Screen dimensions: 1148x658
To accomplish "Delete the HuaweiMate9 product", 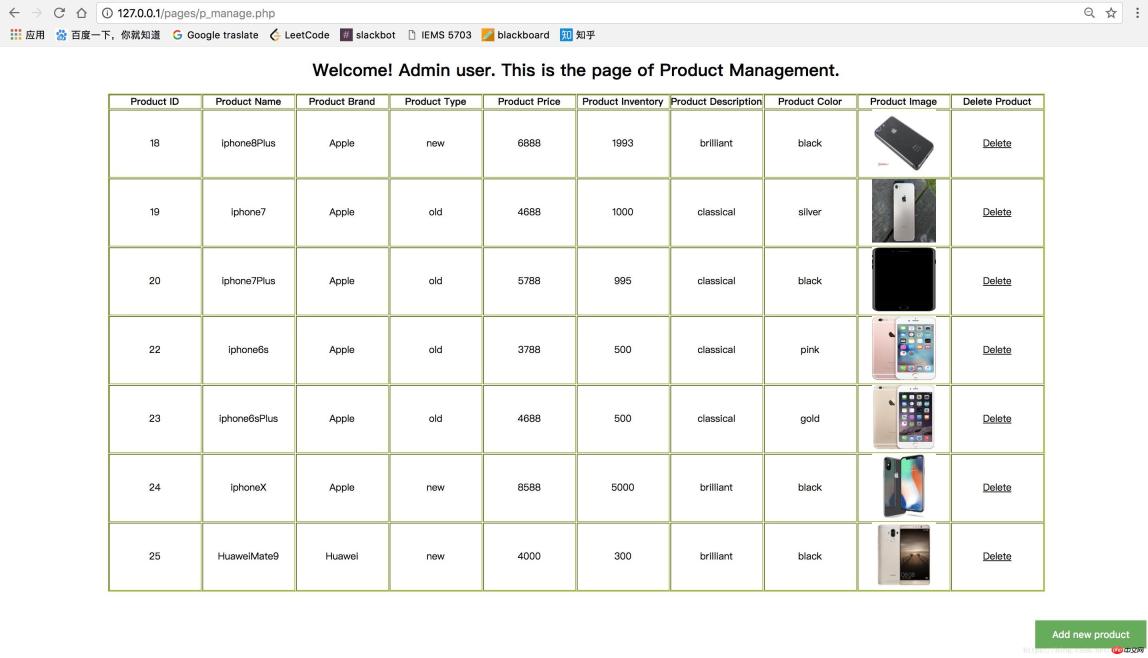I will (x=996, y=556).
